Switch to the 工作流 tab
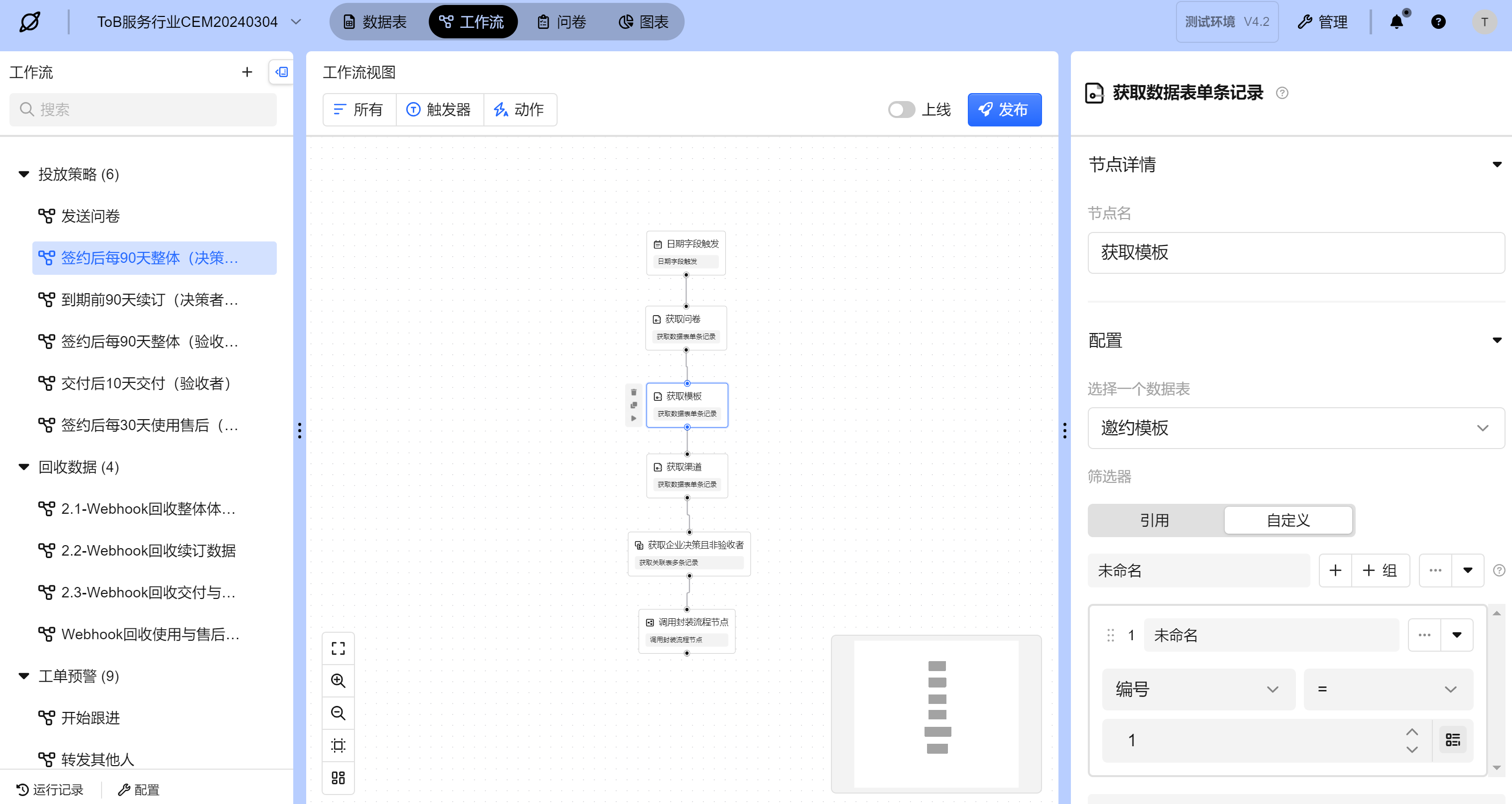The image size is (1512, 804). [x=472, y=22]
